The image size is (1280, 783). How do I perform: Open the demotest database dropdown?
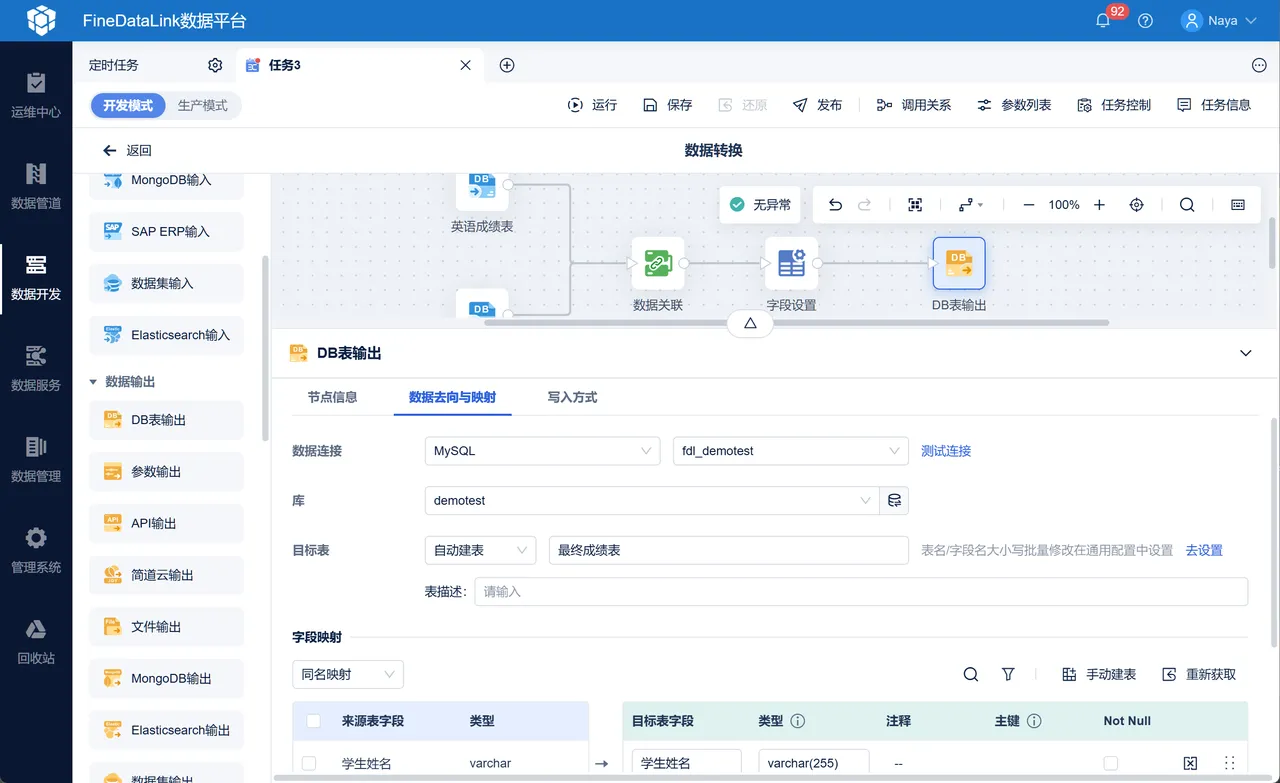652,500
